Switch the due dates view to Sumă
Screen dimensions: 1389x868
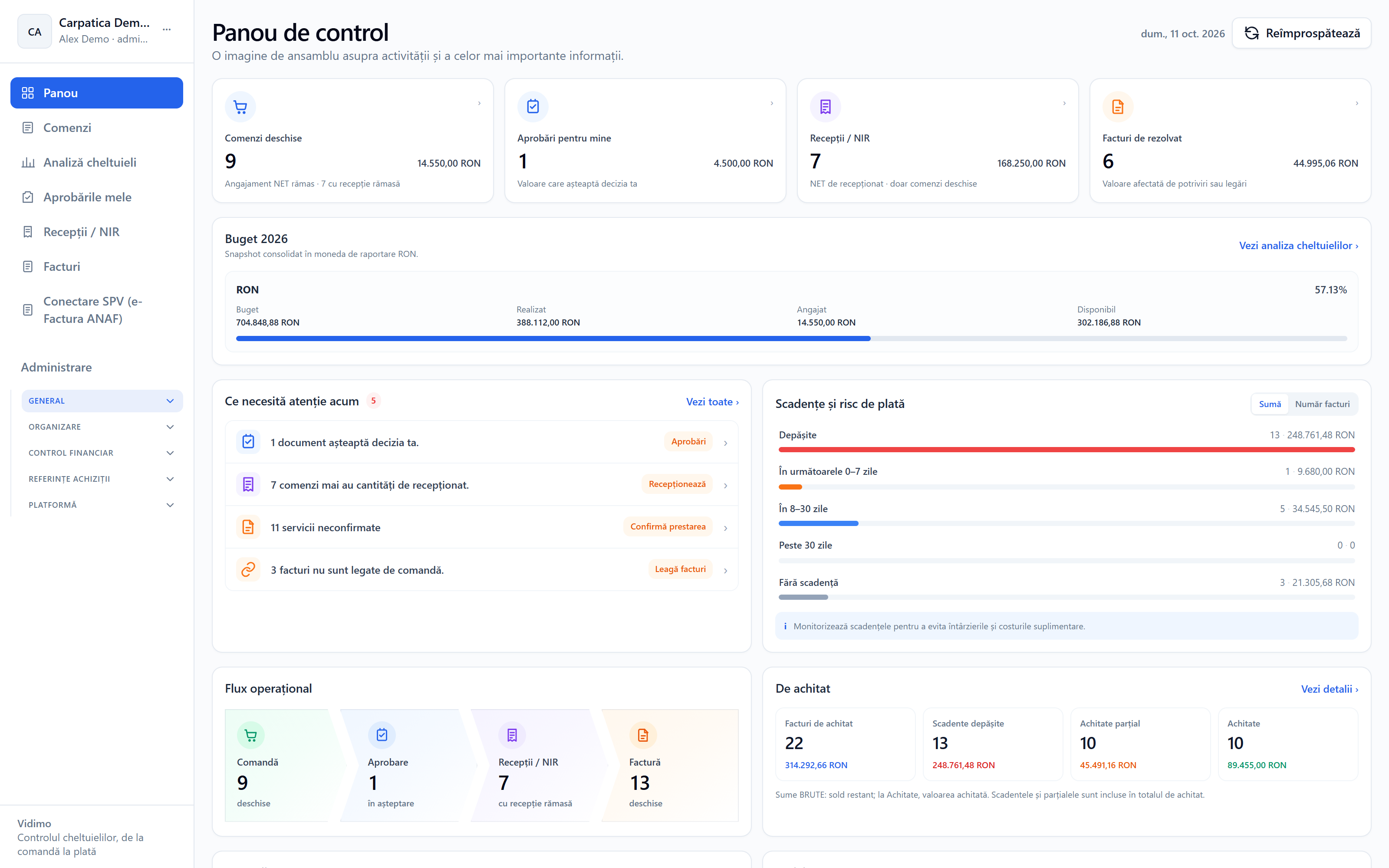click(x=1270, y=404)
